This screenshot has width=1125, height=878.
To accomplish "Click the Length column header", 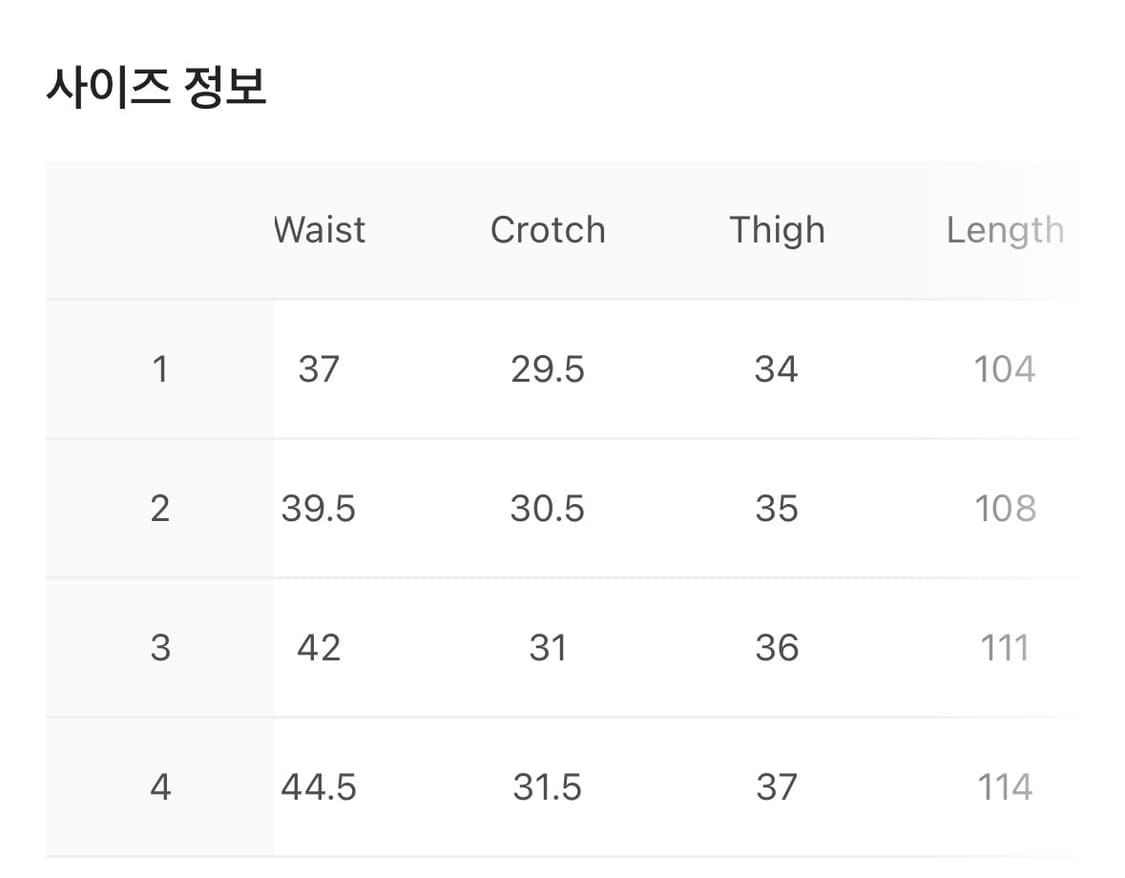I will [1004, 230].
